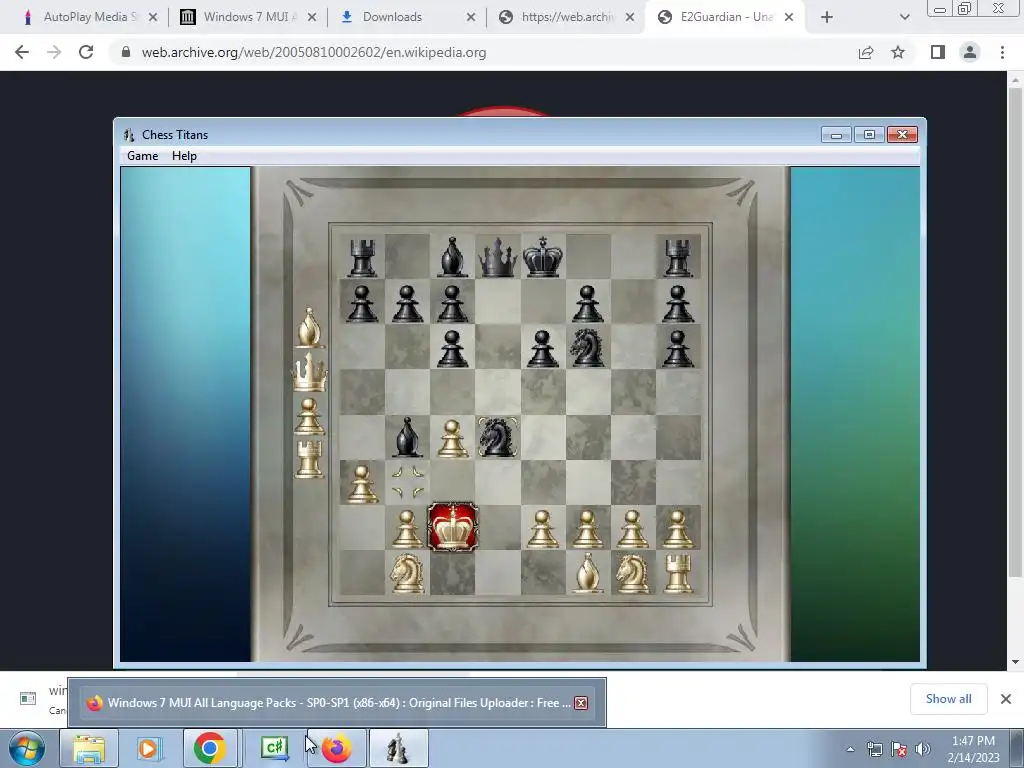1024x768 pixels.
Task: Expand the tab search dropdown arrow
Action: pos(904,17)
